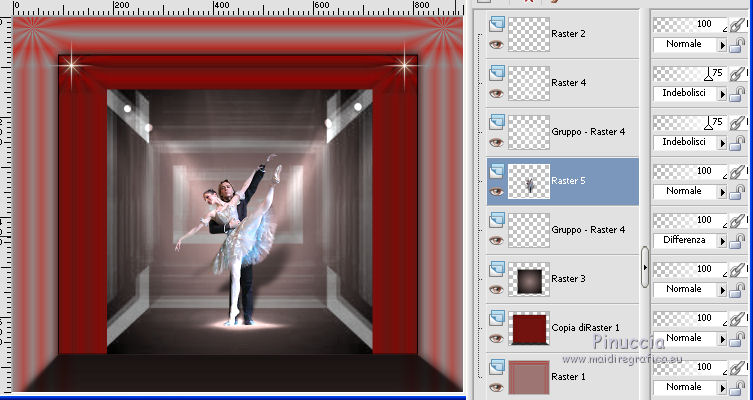753x400 pixels.
Task: Toggle the transparency lock on Raster 3
Action: pyautogui.click(x=737, y=291)
